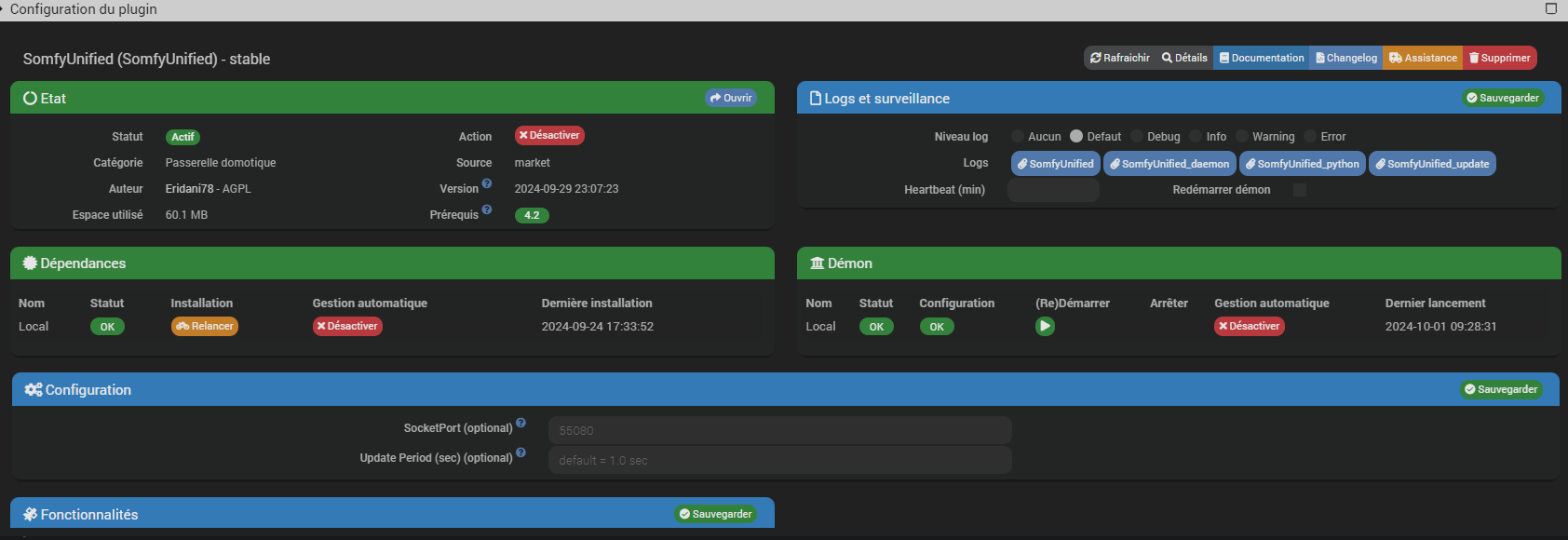The image size is (1568, 540).
Task: Open the SomfyUnified_python log file
Action: [1302, 164]
